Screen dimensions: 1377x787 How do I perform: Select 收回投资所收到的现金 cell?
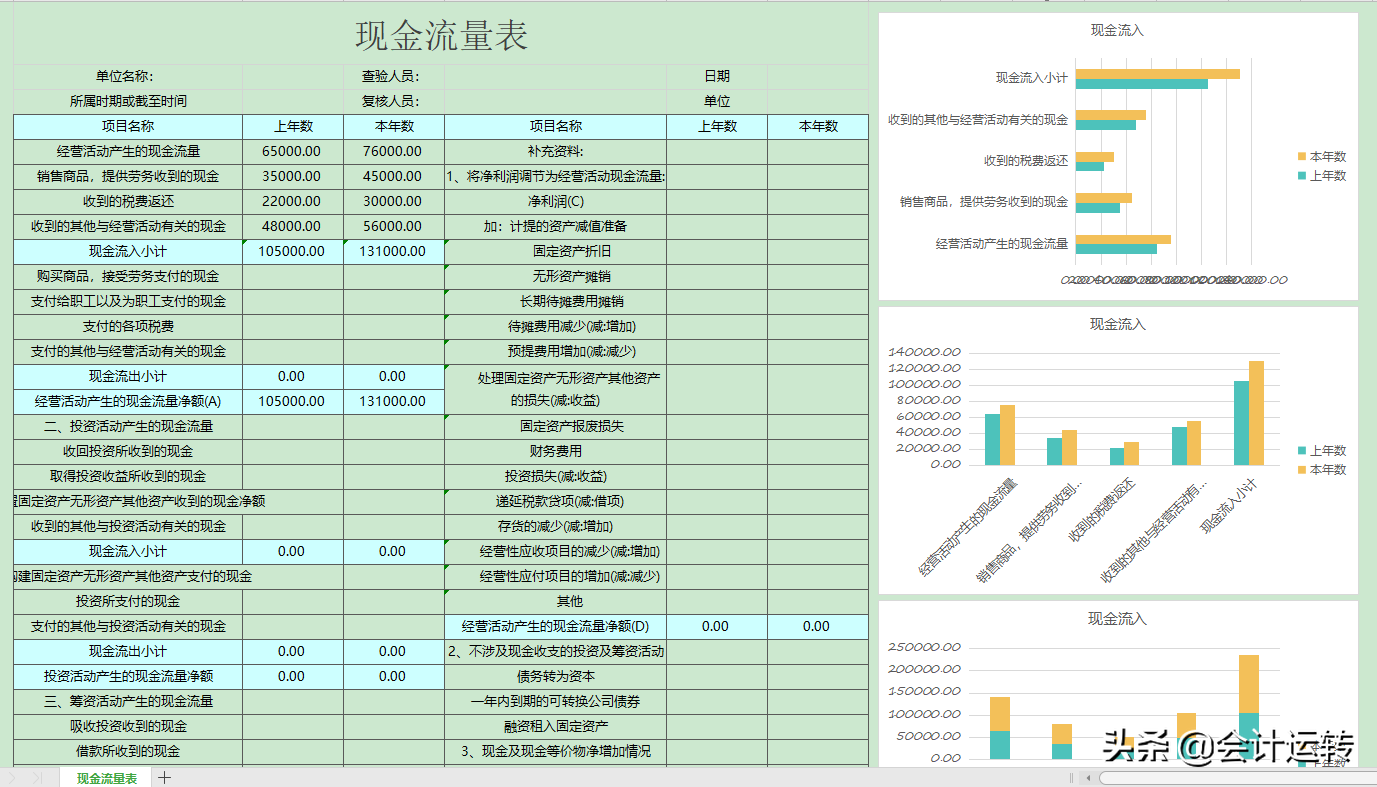[x=128, y=451]
